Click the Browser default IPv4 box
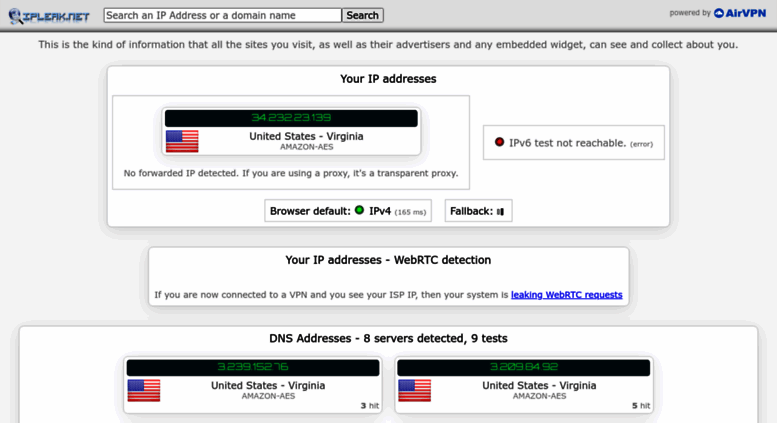This screenshot has height=423, width=777. [348, 211]
